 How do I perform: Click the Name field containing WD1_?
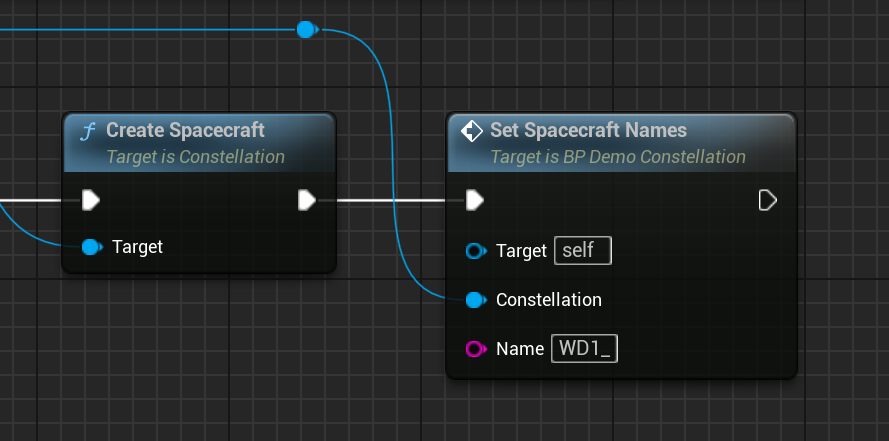[x=584, y=349]
